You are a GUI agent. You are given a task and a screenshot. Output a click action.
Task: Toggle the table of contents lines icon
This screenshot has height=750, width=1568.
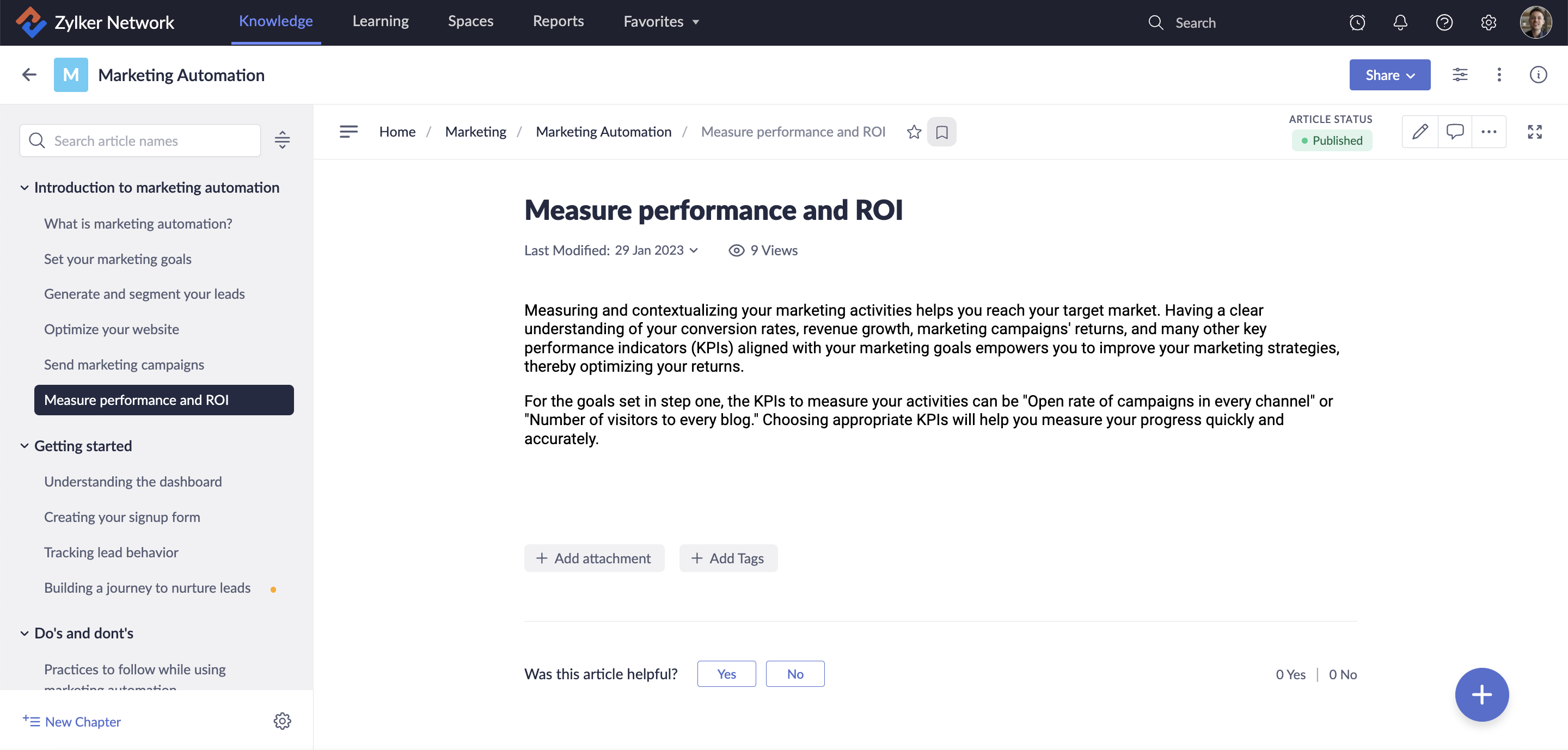(x=348, y=131)
